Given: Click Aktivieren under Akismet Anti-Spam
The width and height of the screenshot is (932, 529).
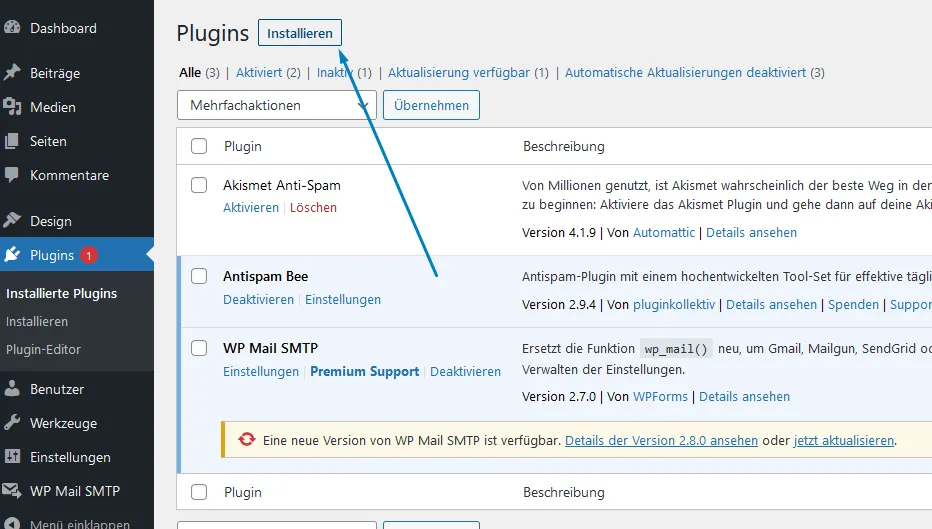Looking at the screenshot, I should point(251,207).
